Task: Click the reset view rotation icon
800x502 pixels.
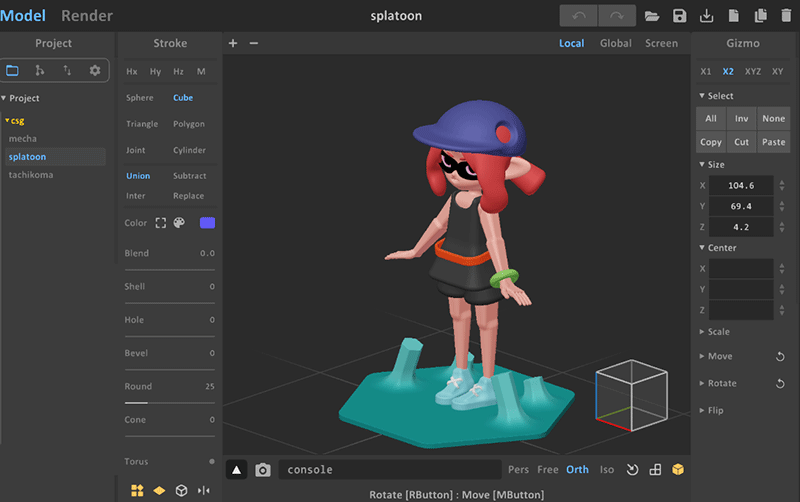Action: tap(632, 469)
